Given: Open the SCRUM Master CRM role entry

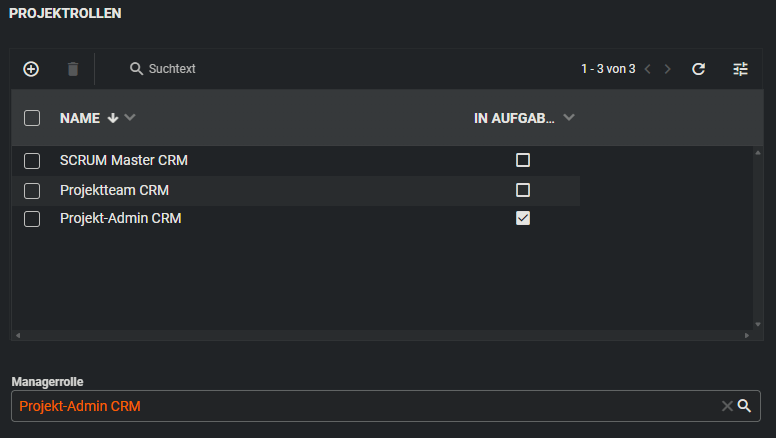Looking at the screenshot, I should 124,160.
